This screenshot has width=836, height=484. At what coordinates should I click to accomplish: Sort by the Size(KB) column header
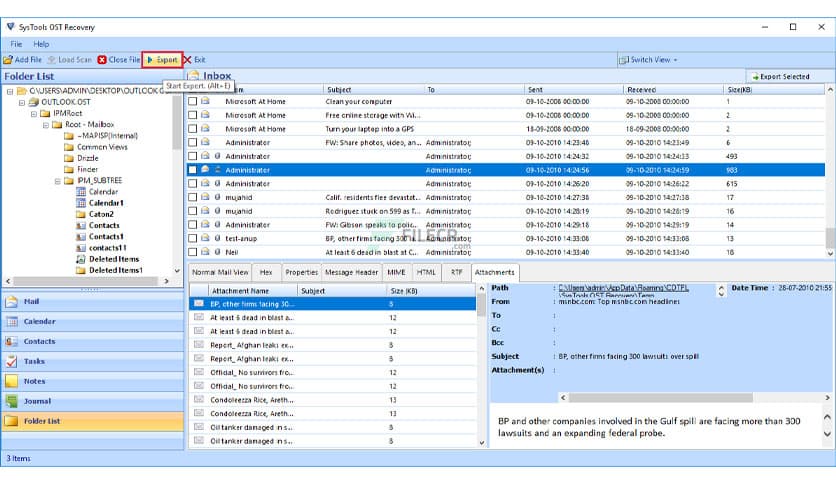pyautogui.click(x=773, y=90)
